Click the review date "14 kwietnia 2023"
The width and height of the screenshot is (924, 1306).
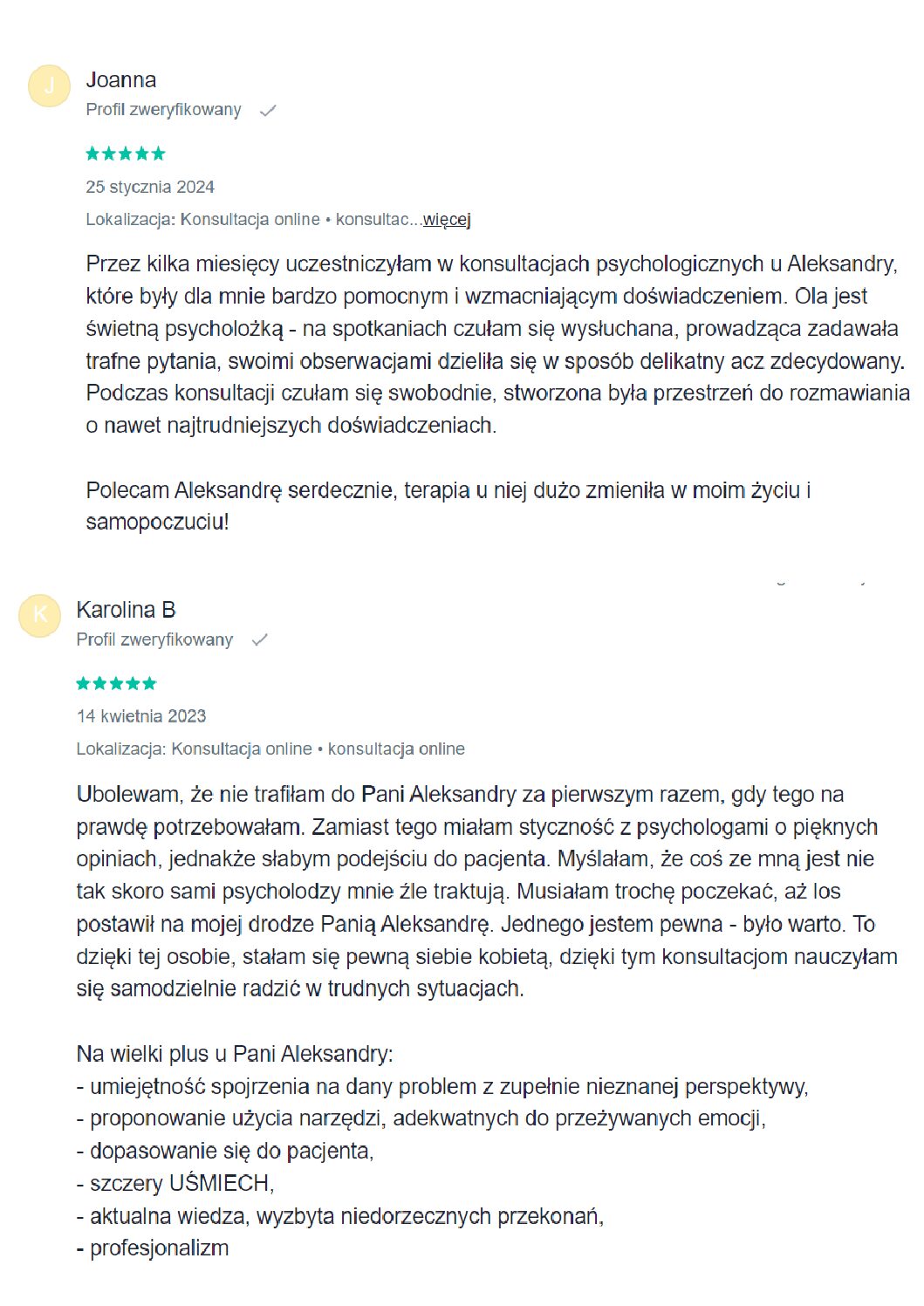pyautogui.click(x=141, y=716)
